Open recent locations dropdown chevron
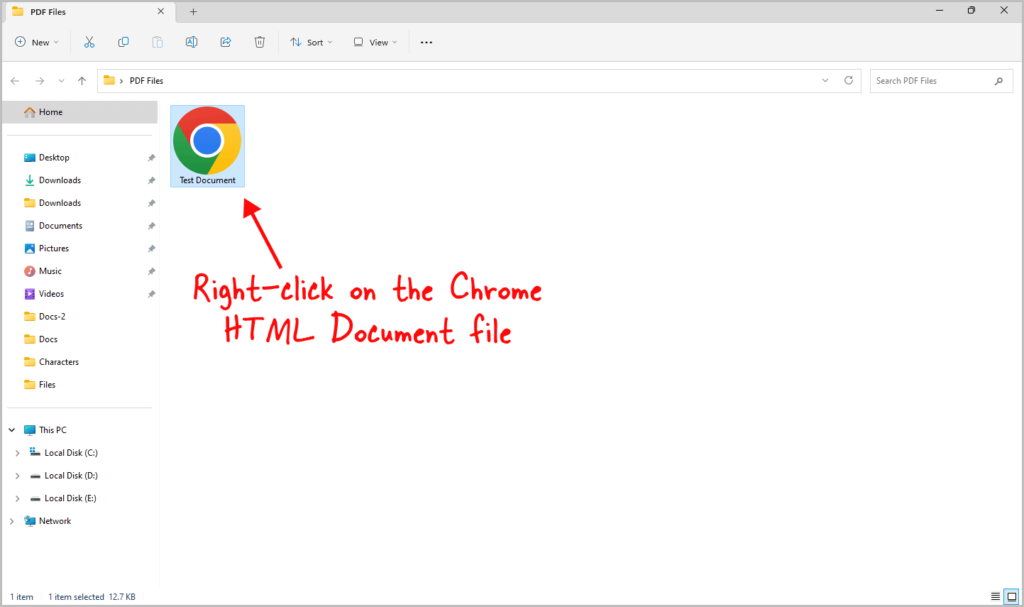This screenshot has height=607, width=1024. [61, 81]
